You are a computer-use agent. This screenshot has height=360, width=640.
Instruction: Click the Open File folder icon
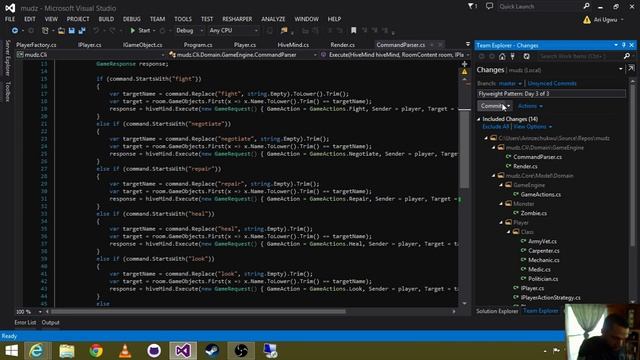(x=61, y=31)
